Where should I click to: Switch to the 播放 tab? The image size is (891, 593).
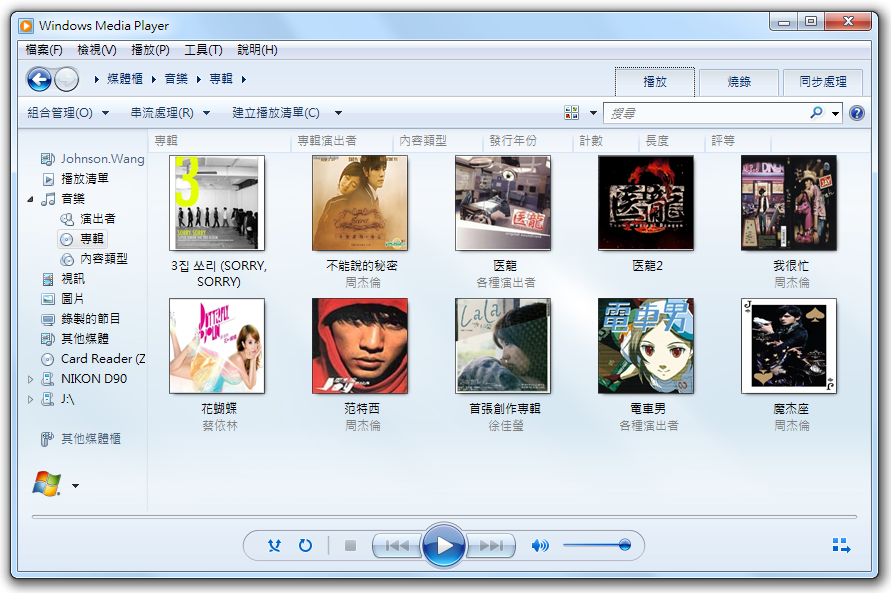655,82
